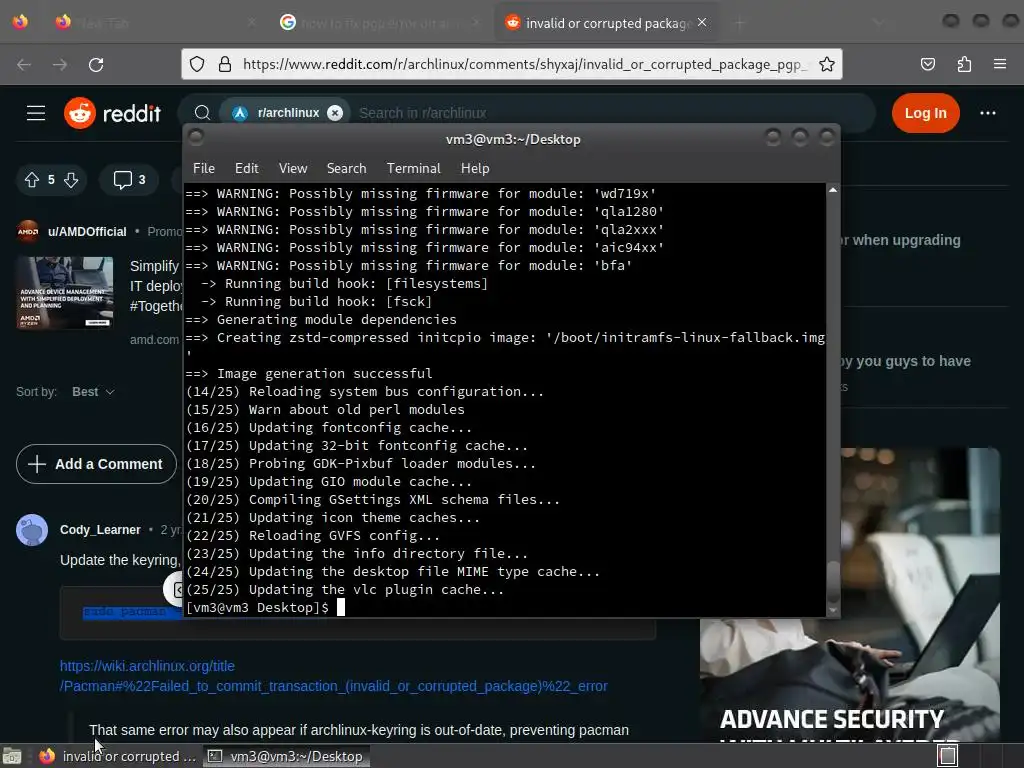Open the tracking protection shield icon
This screenshot has height=768, width=1024.
pyautogui.click(x=197, y=64)
